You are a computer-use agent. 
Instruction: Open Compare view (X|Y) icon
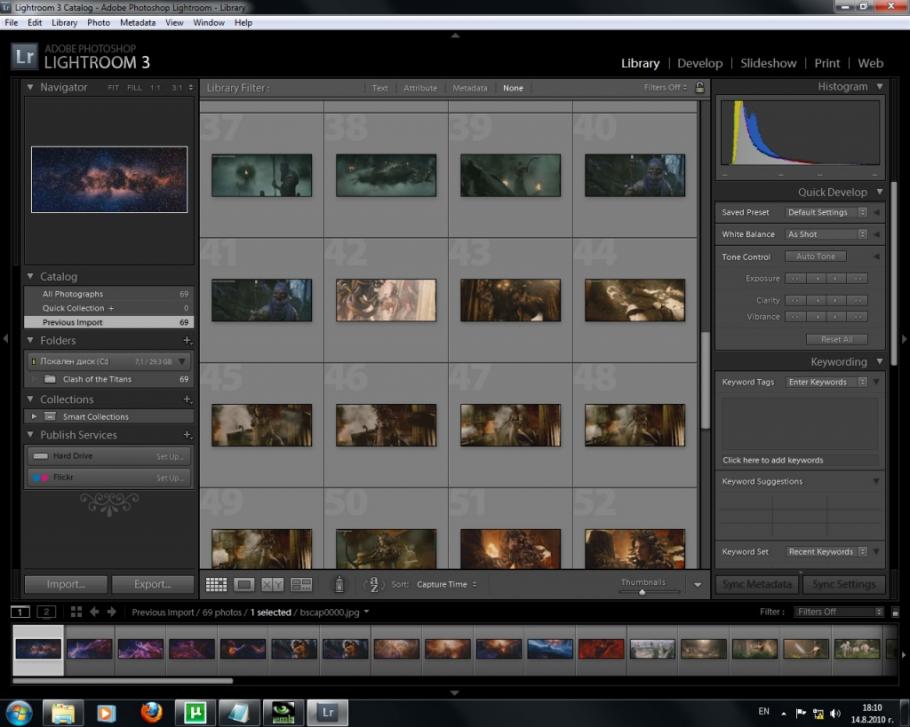point(272,585)
